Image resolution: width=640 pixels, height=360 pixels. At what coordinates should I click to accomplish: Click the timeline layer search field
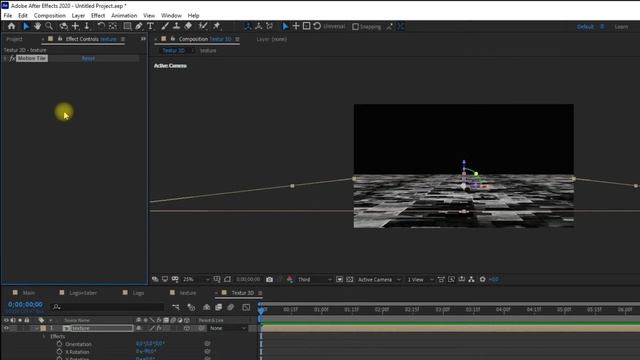click(x=108, y=307)
